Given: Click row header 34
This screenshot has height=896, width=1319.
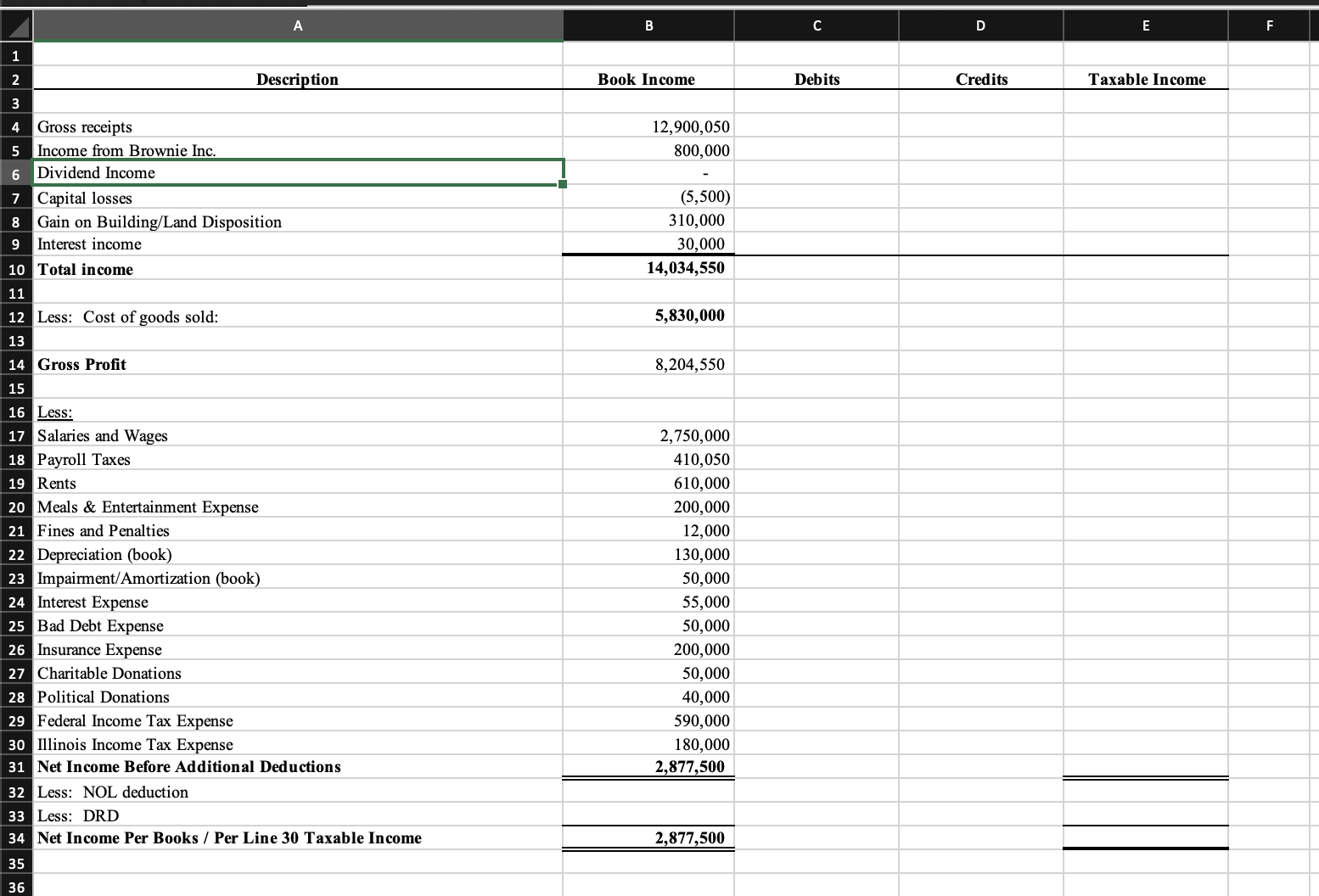Looking at the screenshot, I should [15, 838].
